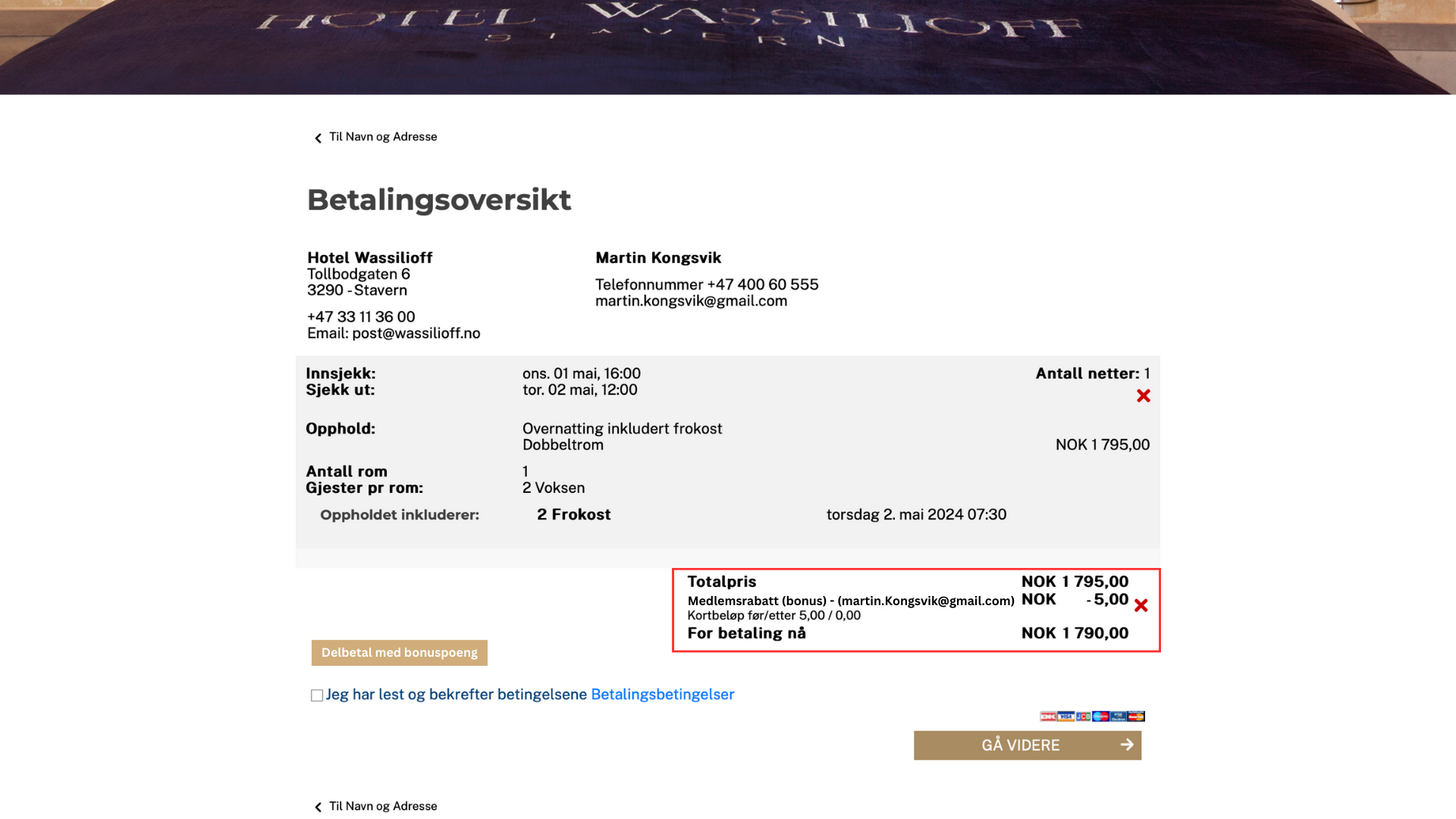Click the text Overnatting inkludert frokost
The height and width of the screenshot is (819, 1456).
tap(623, 429)
